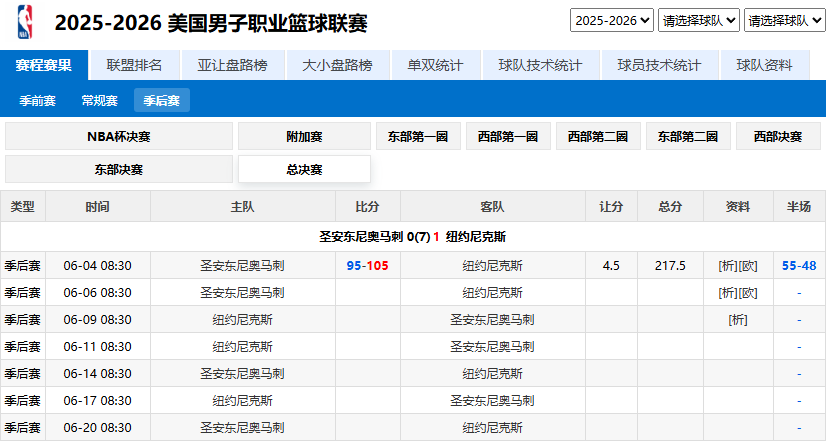Select the 赛程赛果 tab

coord(44,65)
